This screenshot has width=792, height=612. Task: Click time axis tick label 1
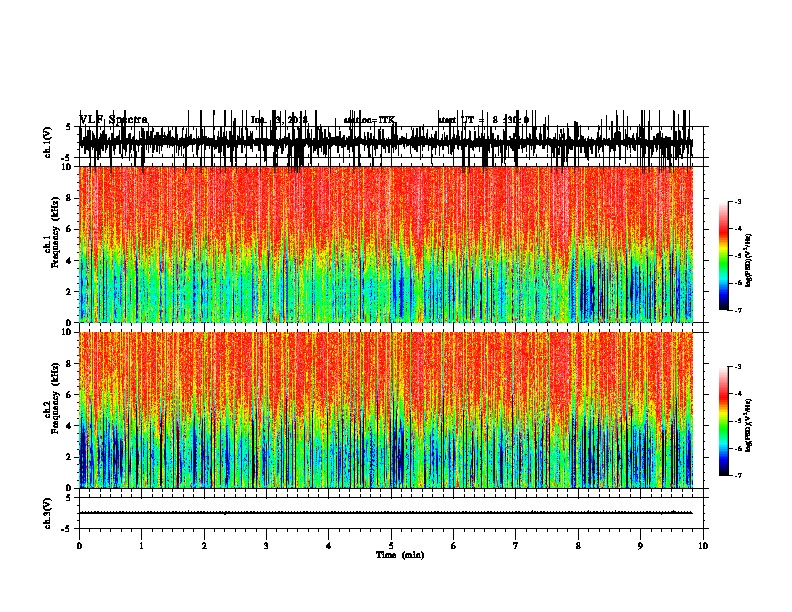(141, 546)
